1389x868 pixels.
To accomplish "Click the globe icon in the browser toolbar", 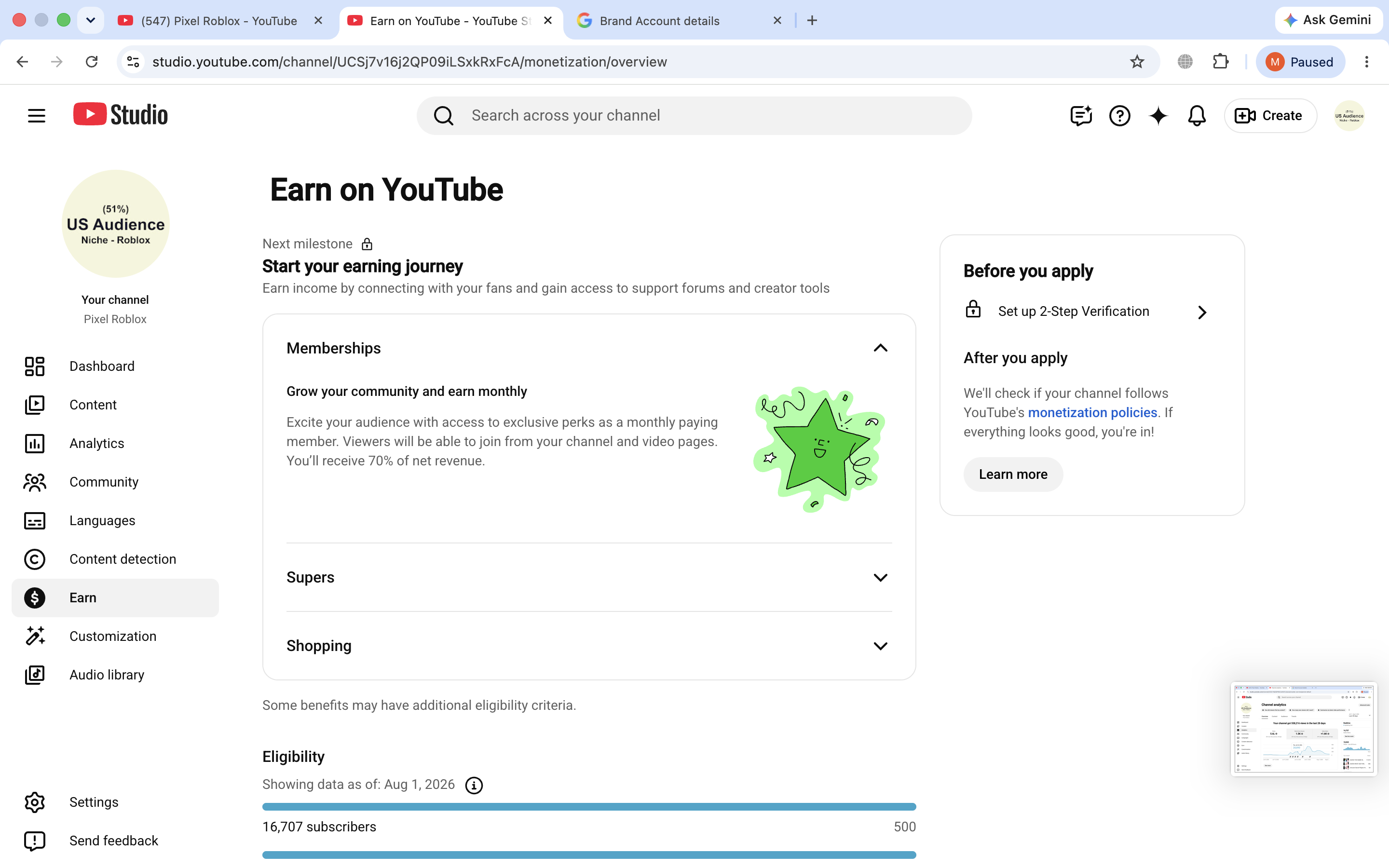I will click(1185, 61).
